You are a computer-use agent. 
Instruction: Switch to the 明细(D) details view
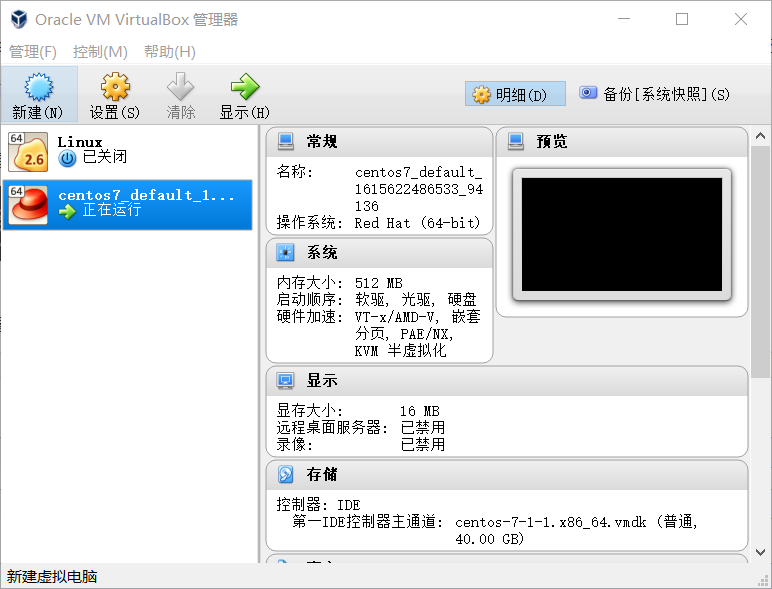[515, 94]
